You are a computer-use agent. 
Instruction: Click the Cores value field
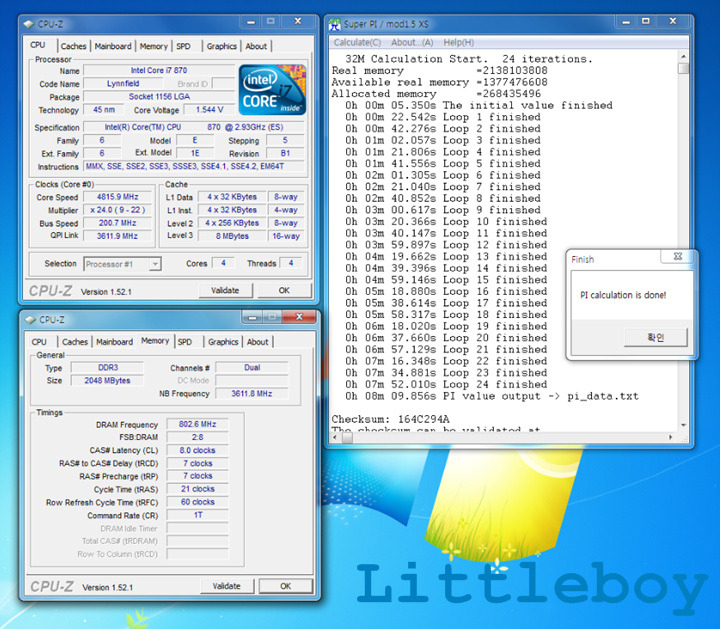(223, 264)
